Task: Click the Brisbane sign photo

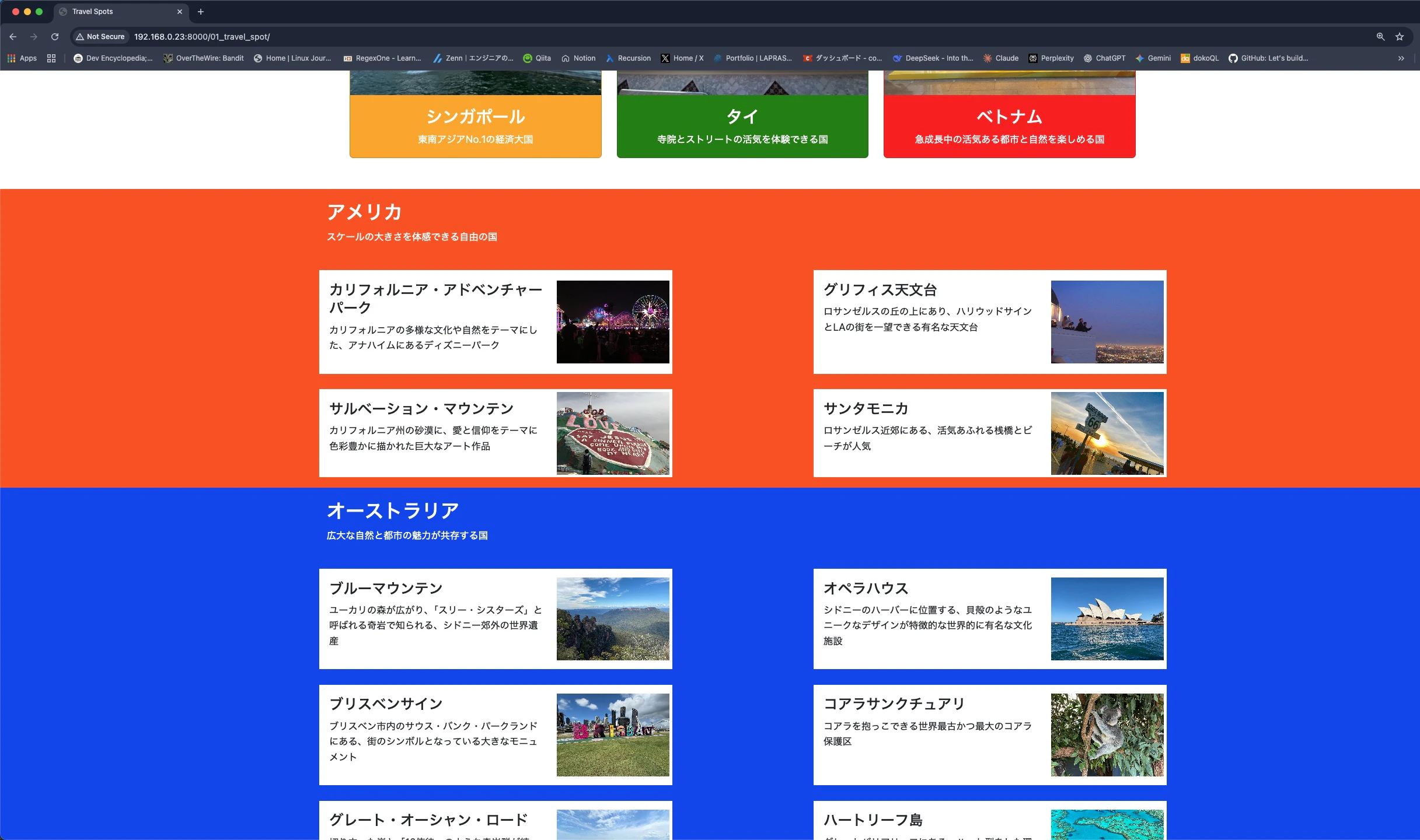Action: 613,735
